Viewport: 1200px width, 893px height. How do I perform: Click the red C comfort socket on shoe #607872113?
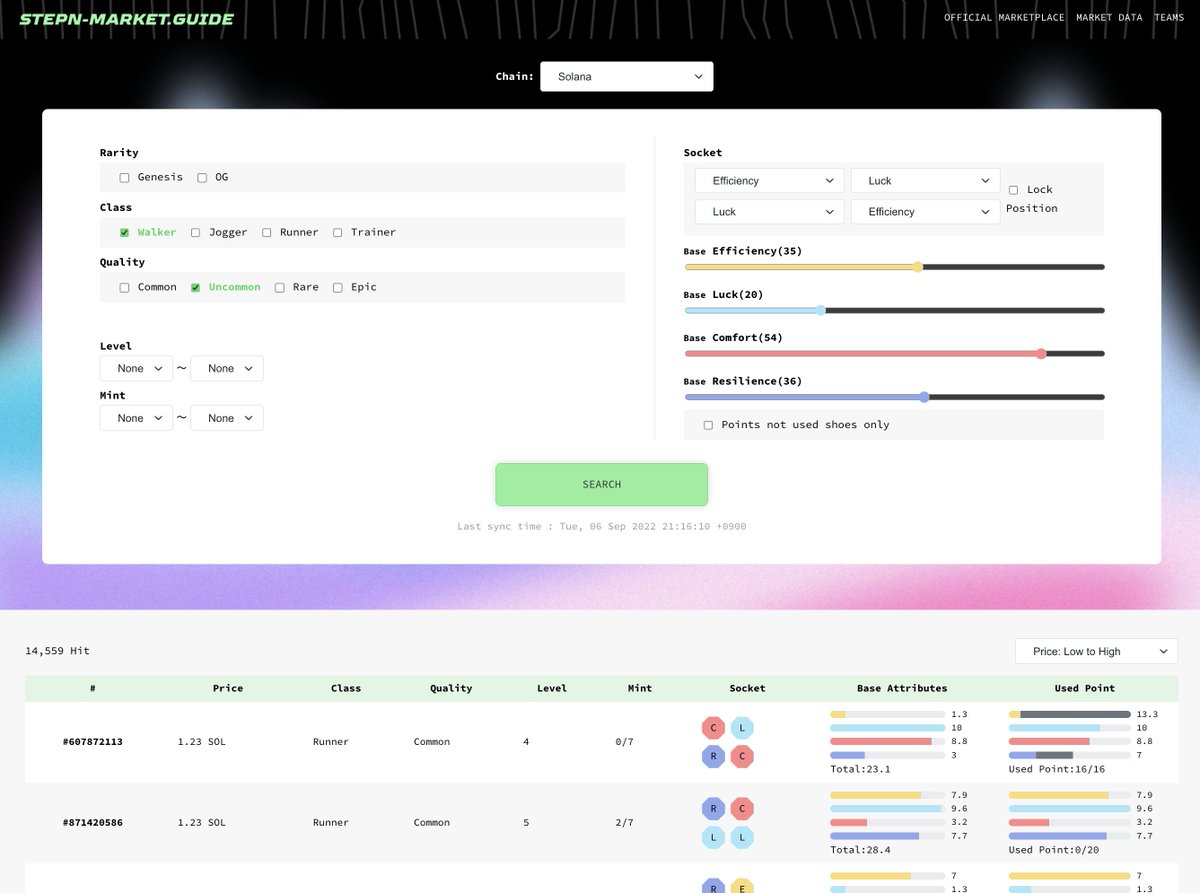tap(713, 728)
